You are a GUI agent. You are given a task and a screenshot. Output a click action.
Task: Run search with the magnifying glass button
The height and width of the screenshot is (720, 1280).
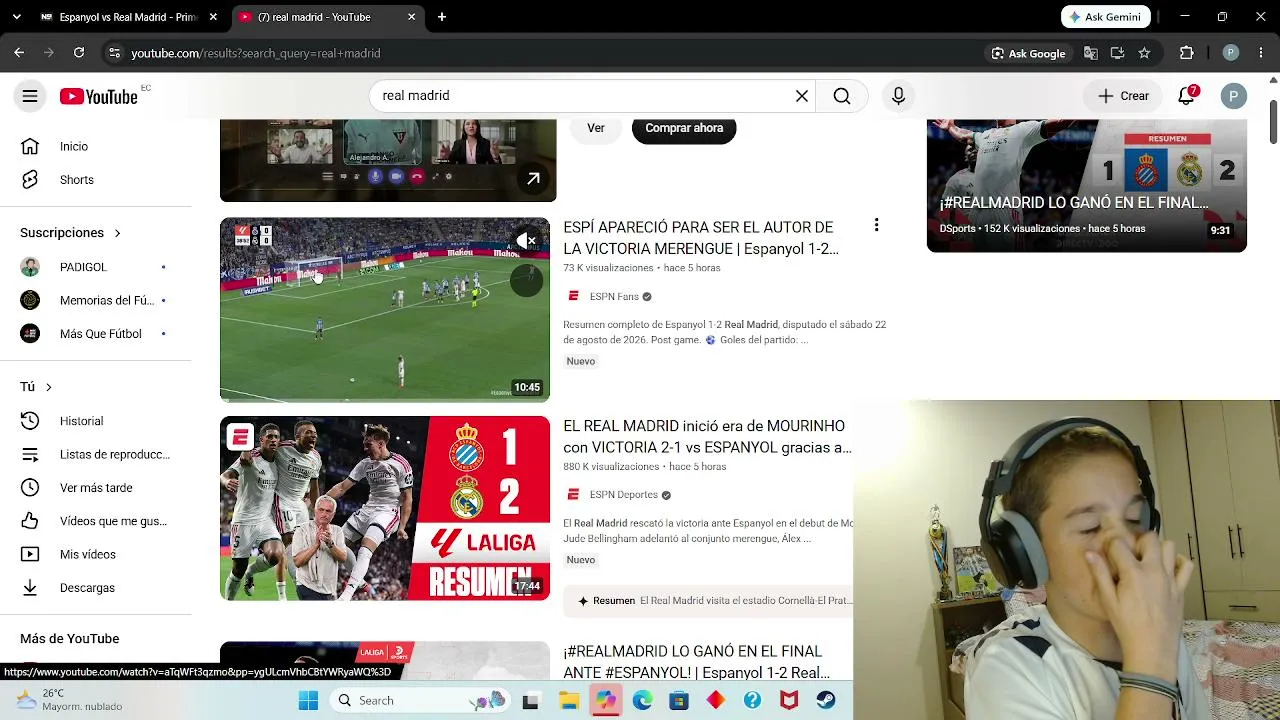pos(842,96)
